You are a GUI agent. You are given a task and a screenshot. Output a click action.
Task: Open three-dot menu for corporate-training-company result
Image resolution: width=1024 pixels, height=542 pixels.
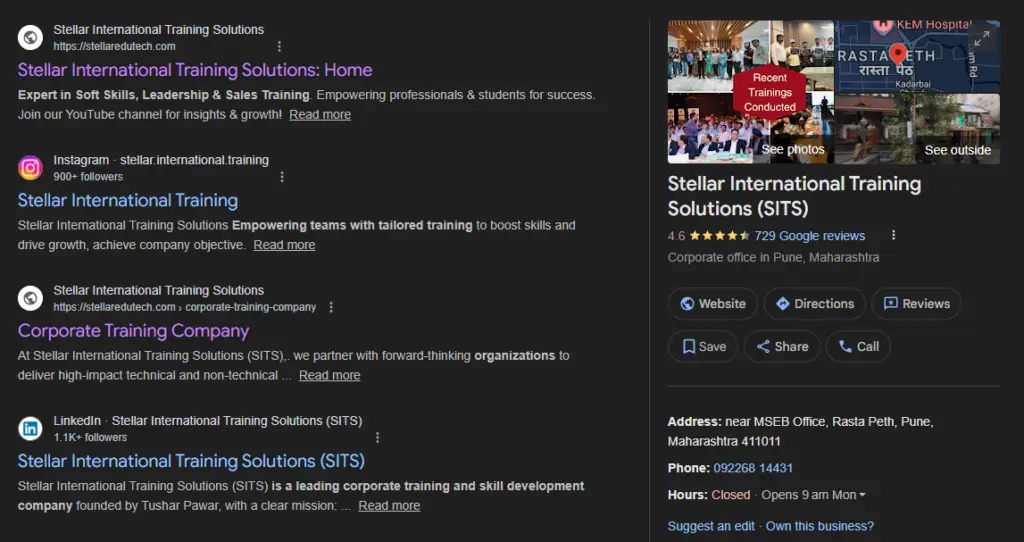pos(331,307)
